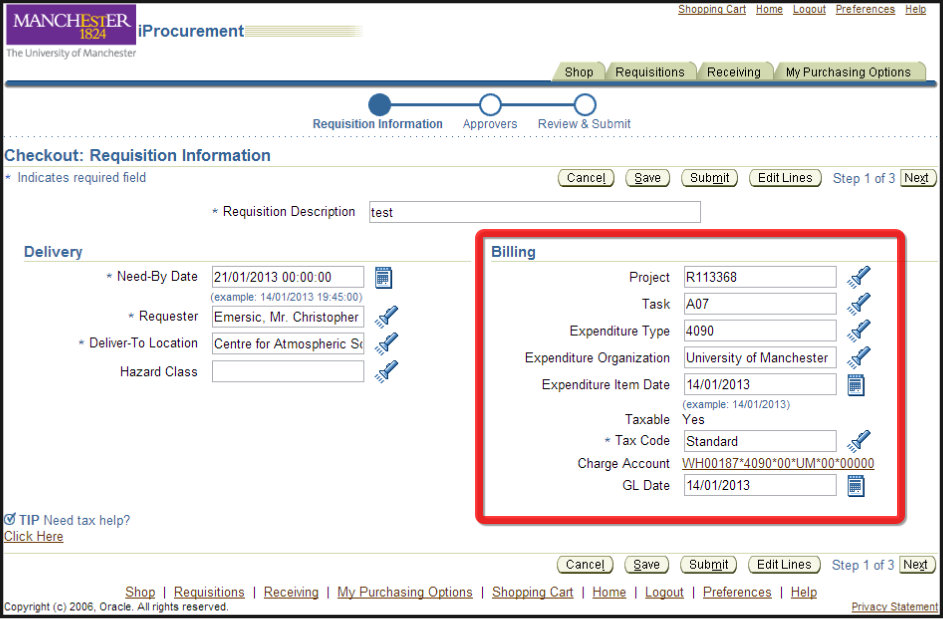The height and width of the screenshot is (619, 943).
Task: Click the bottom Cancel button
Action: coord(585,565)
